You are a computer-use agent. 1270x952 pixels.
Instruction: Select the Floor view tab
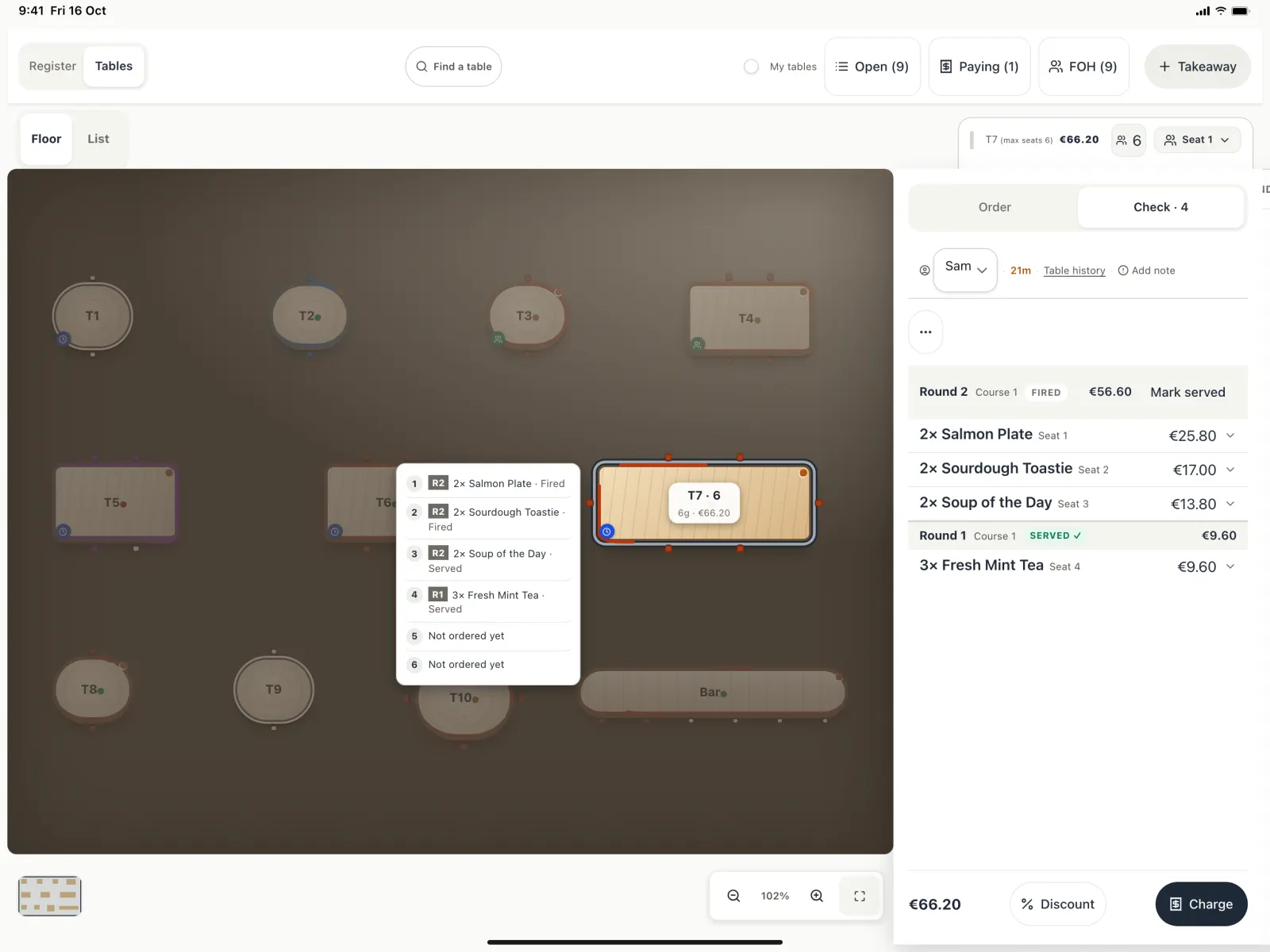(46, 139)
